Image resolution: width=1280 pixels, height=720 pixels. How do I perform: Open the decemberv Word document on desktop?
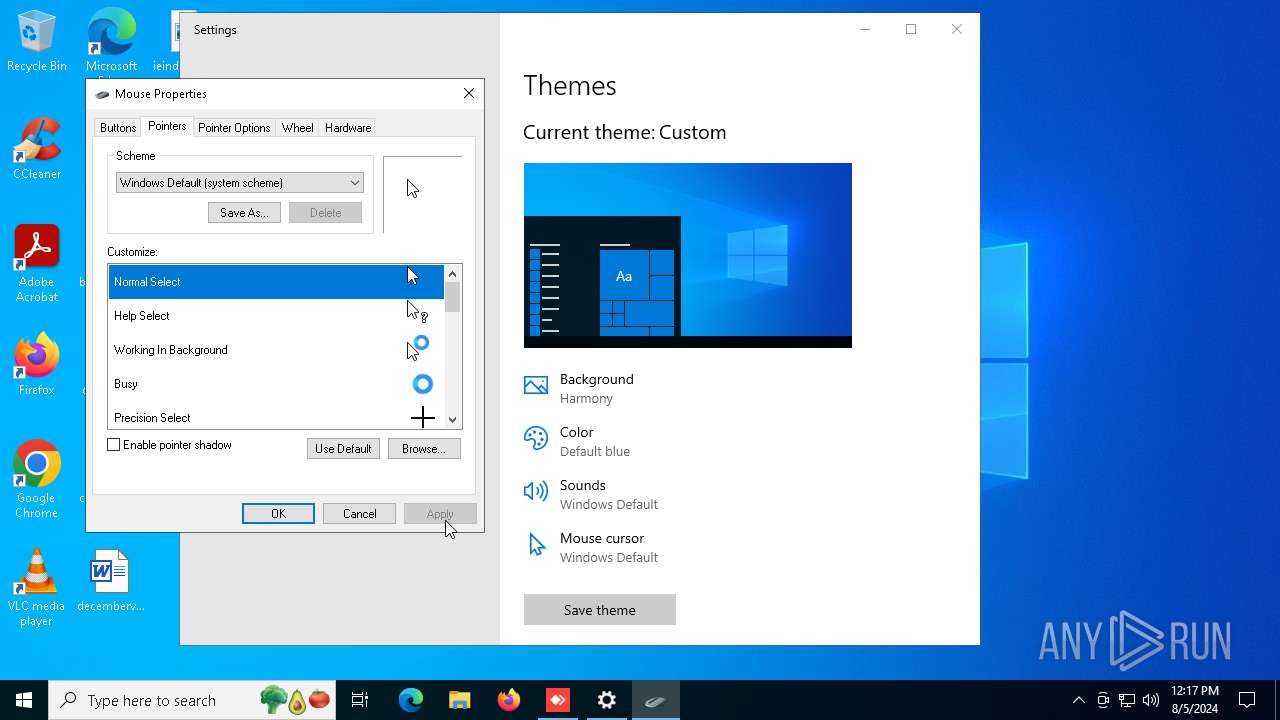tap(110, 580)
